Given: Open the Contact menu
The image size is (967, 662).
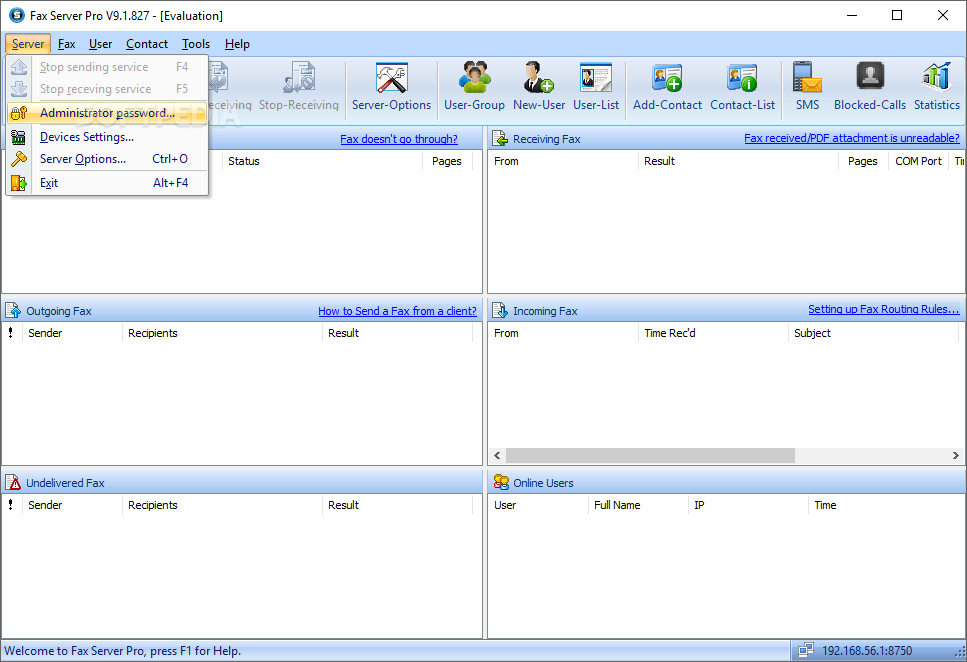Looking at the screenshot, I should pyautogui.click(x=147, y=44).
